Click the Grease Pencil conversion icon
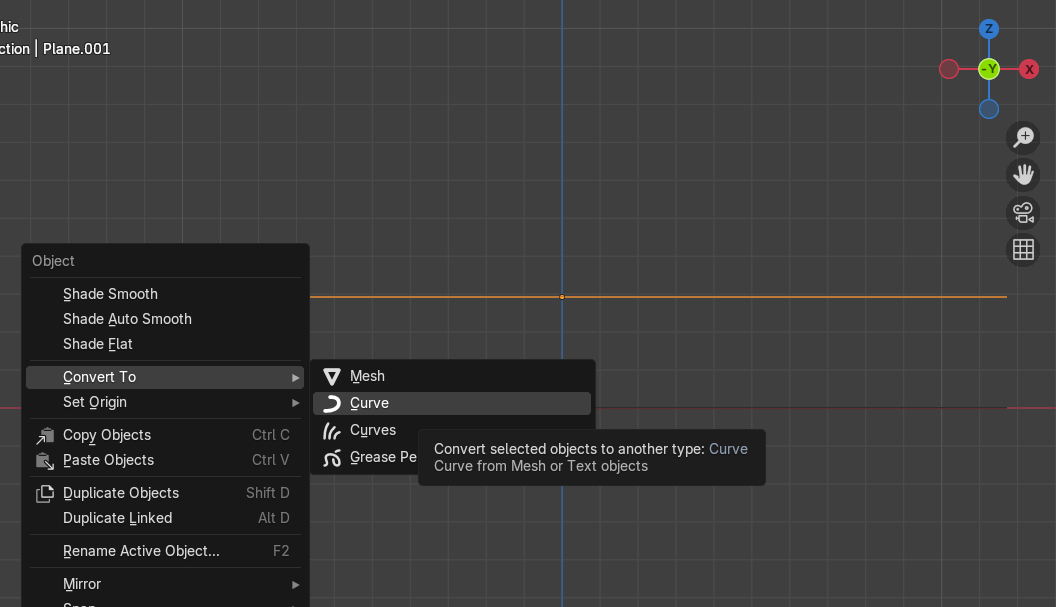Image resolution: width=1056 pixels, height=607 pixels. point(332,458)
